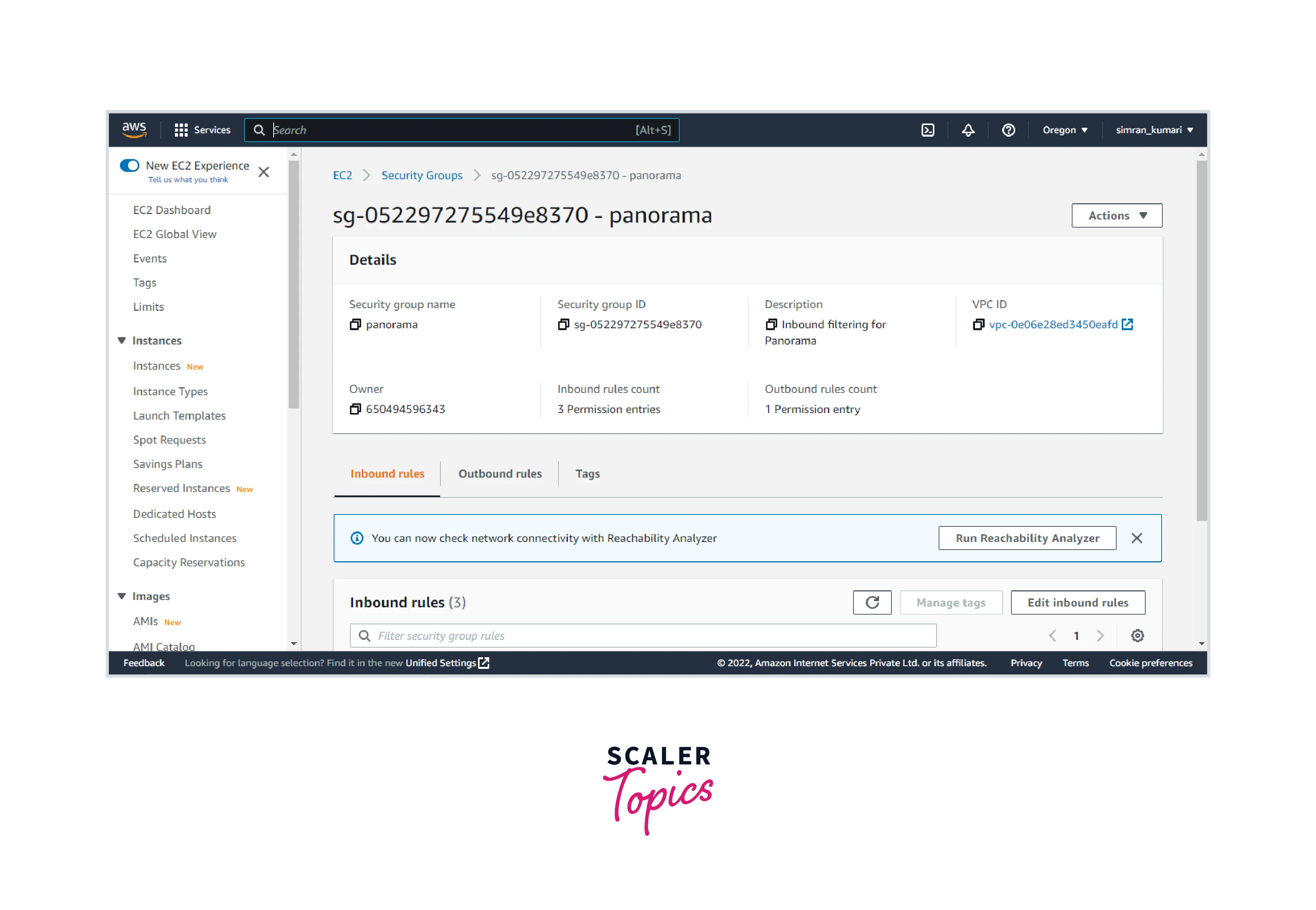The image size is (1316, 910).
Task: Open the help question mark icon
Action: pos(1008,130)
